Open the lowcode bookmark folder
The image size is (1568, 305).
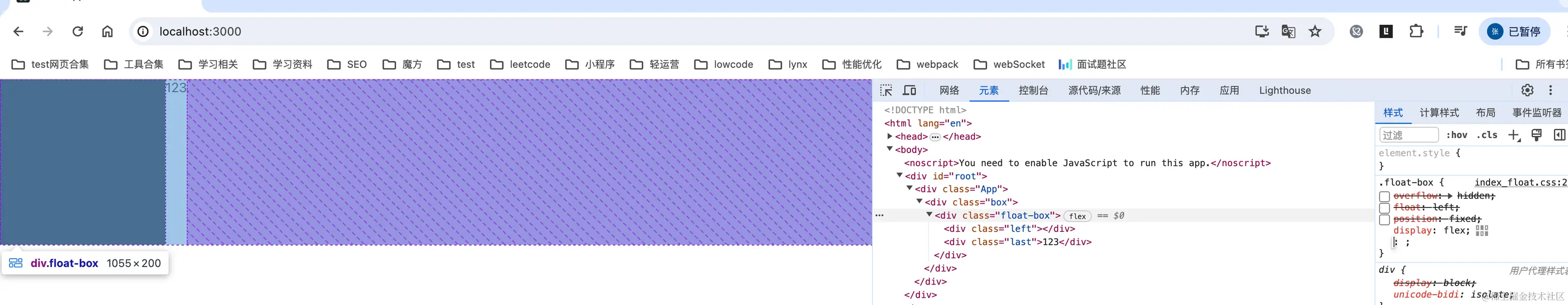click(x=724, y=64)
